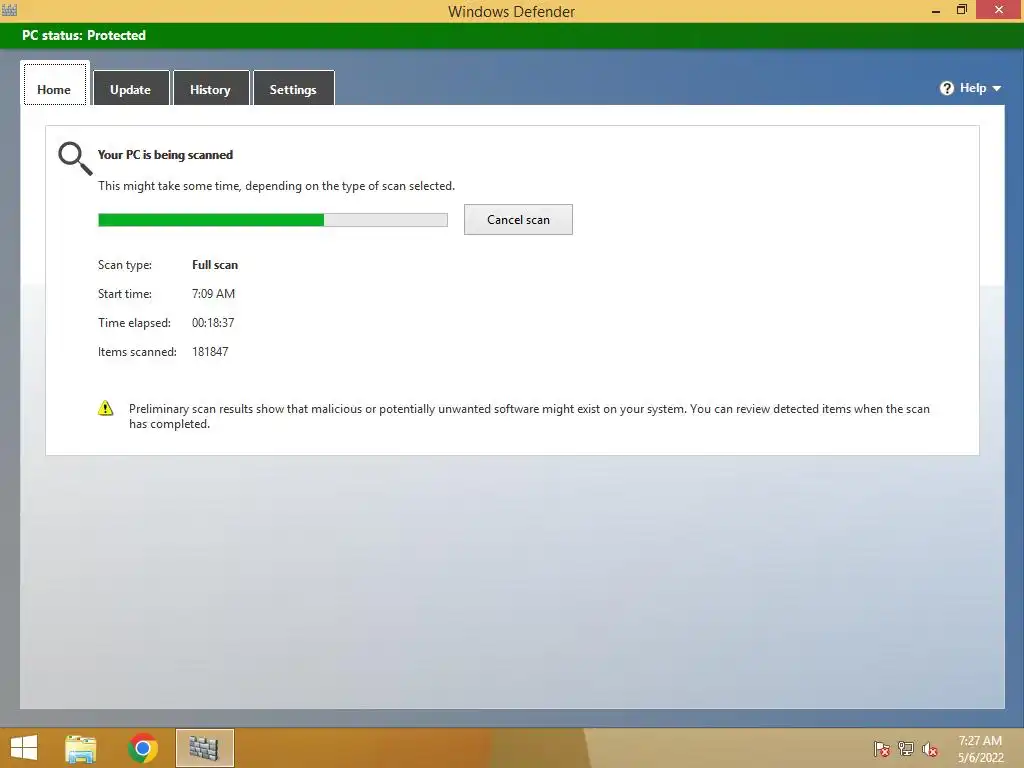Minimize the Windows Defender window

tap(936, 10)
